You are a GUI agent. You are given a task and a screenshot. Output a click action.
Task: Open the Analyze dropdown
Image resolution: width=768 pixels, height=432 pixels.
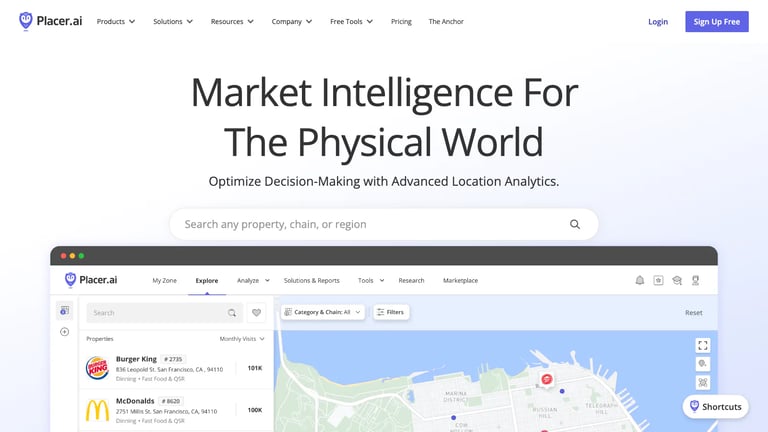pos(253,281)
